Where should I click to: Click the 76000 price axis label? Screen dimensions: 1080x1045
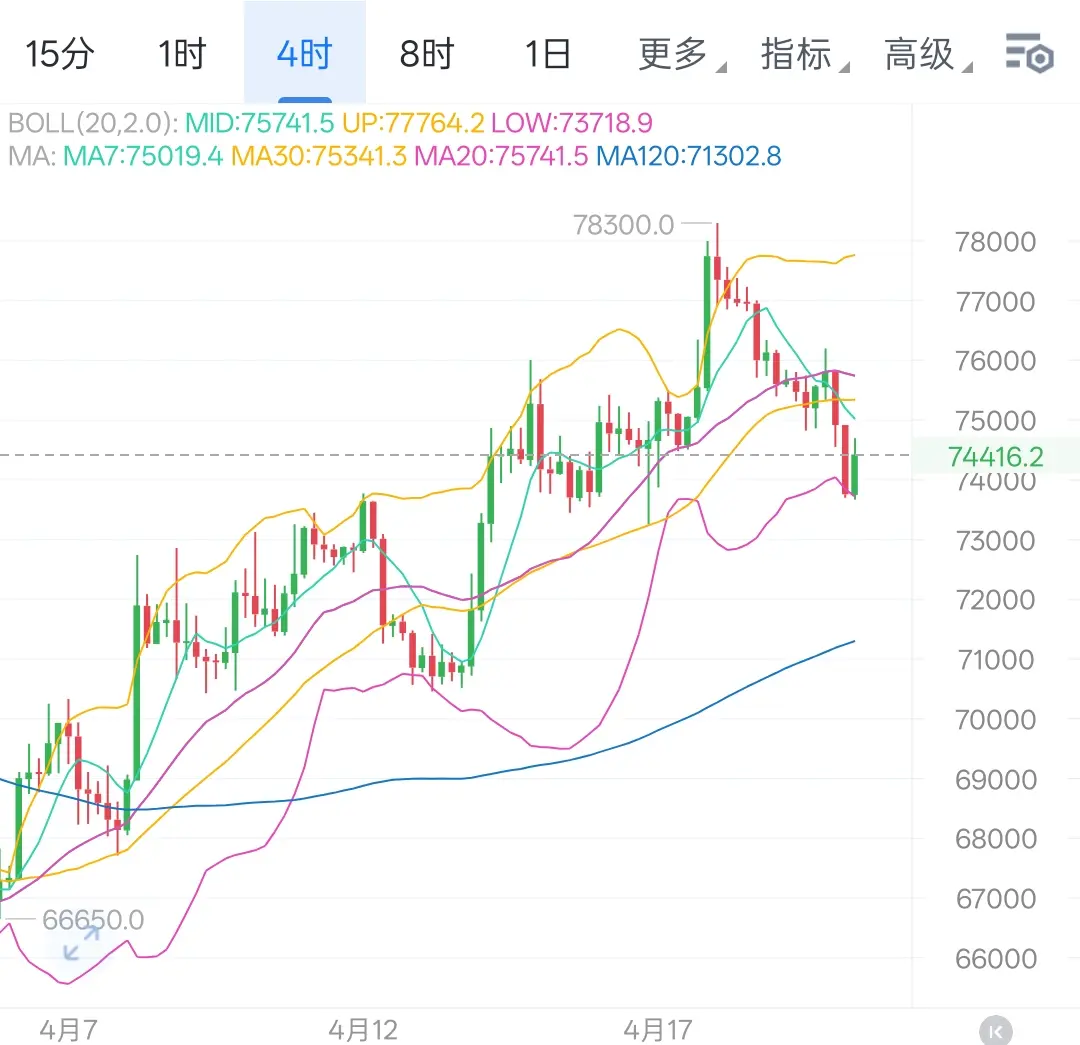[x=995, y=361]
